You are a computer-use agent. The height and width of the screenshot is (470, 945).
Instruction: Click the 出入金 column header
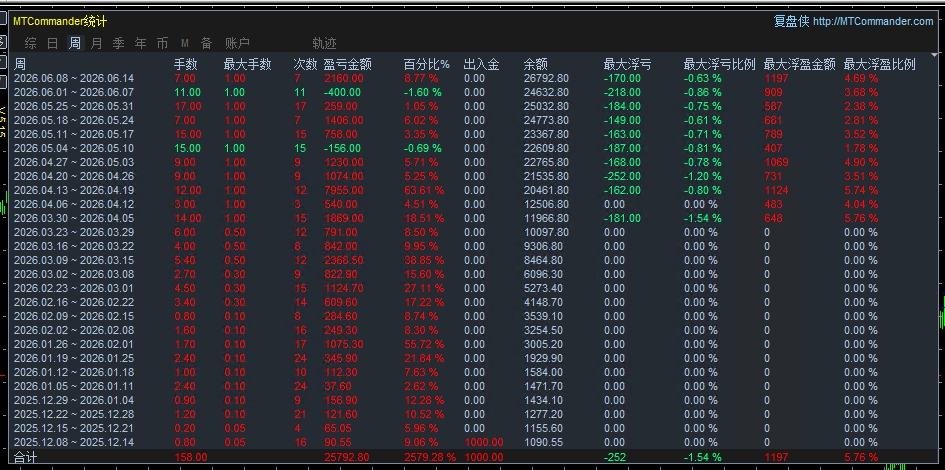coord(482,64)
